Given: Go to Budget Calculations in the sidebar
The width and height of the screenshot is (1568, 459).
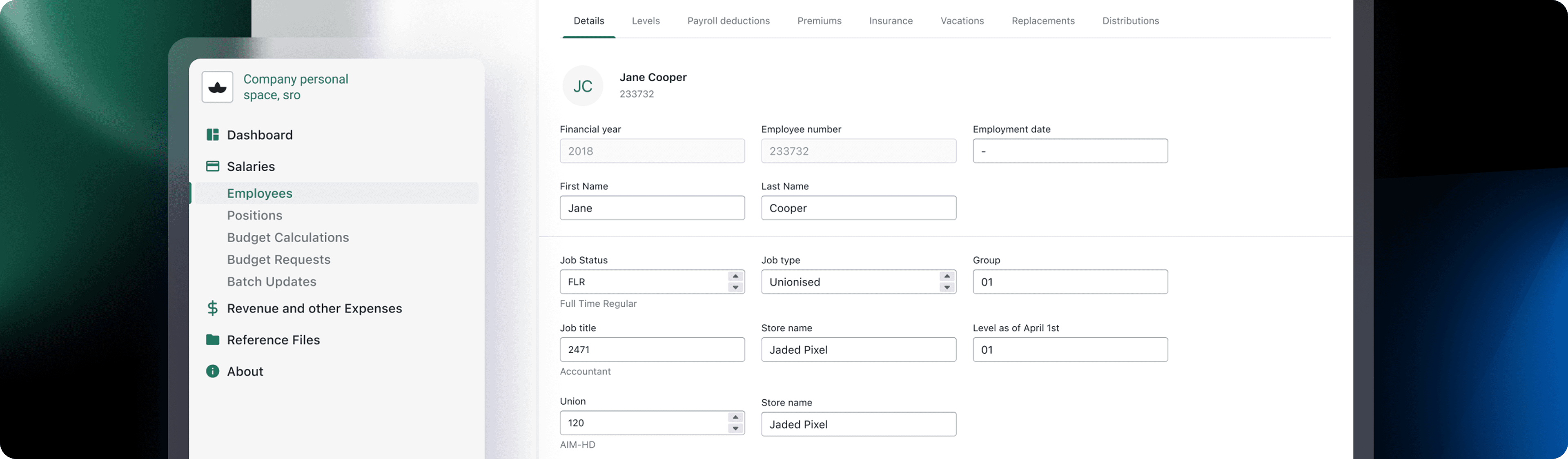Looking at the screenshot, I should 288,237.
